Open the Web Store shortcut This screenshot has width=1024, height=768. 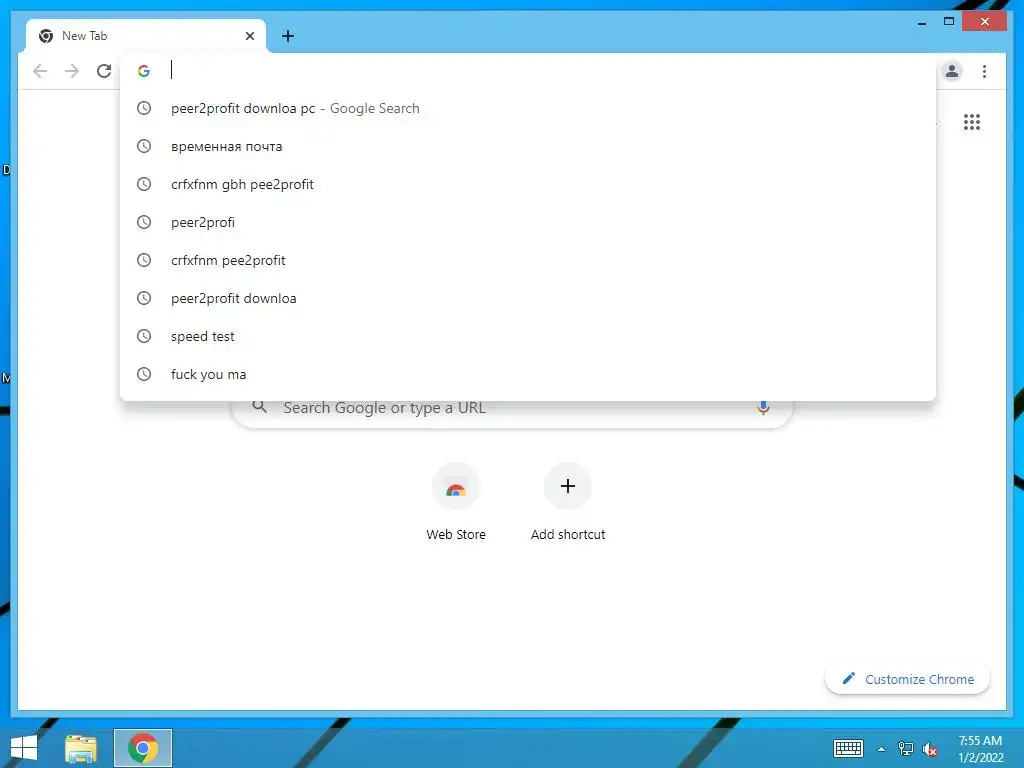point(456,503)
